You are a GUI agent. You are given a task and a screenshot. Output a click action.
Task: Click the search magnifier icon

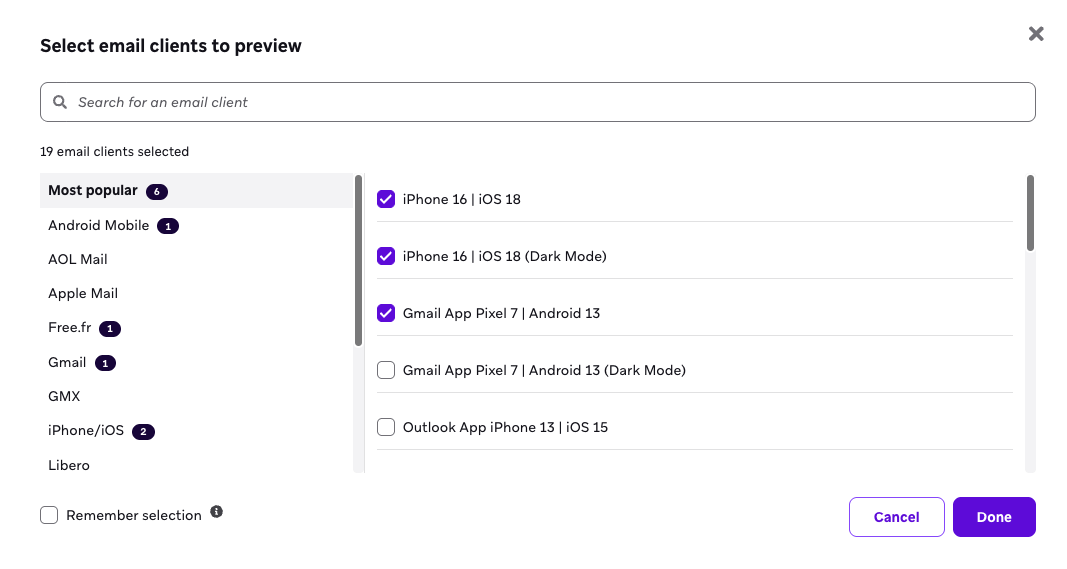click(60, 102)
